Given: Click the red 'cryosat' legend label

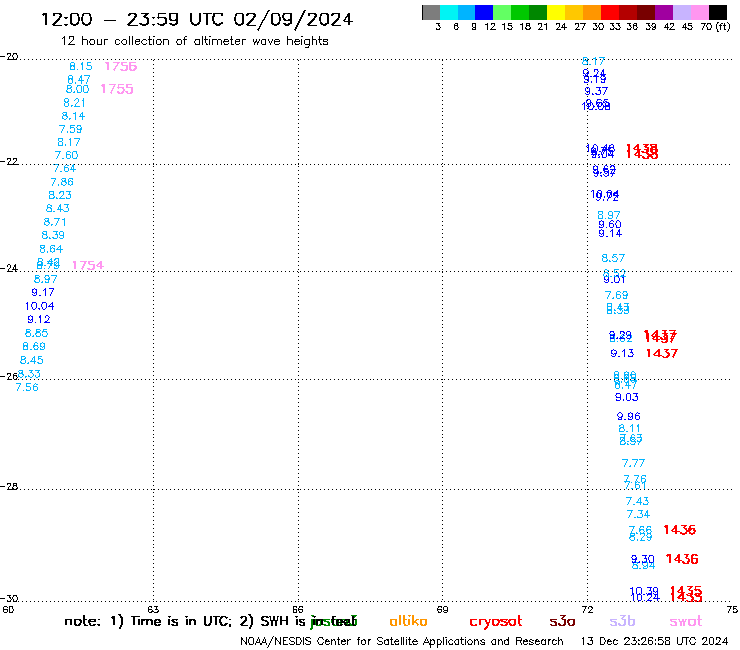Looking at the screenshot, I should pyautogui.click(x=496, y=622).
